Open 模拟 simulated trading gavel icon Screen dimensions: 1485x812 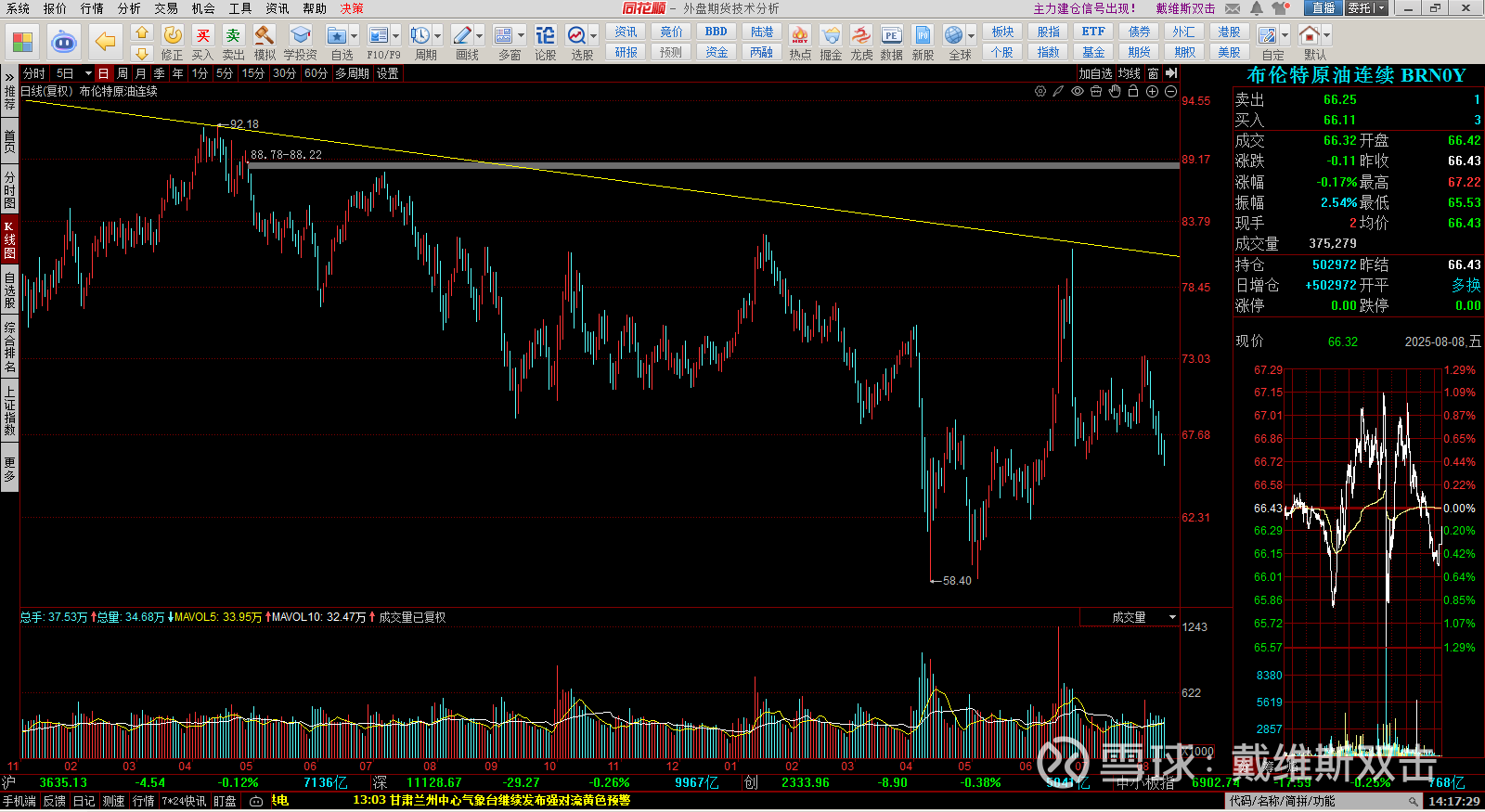click(265, 35)
